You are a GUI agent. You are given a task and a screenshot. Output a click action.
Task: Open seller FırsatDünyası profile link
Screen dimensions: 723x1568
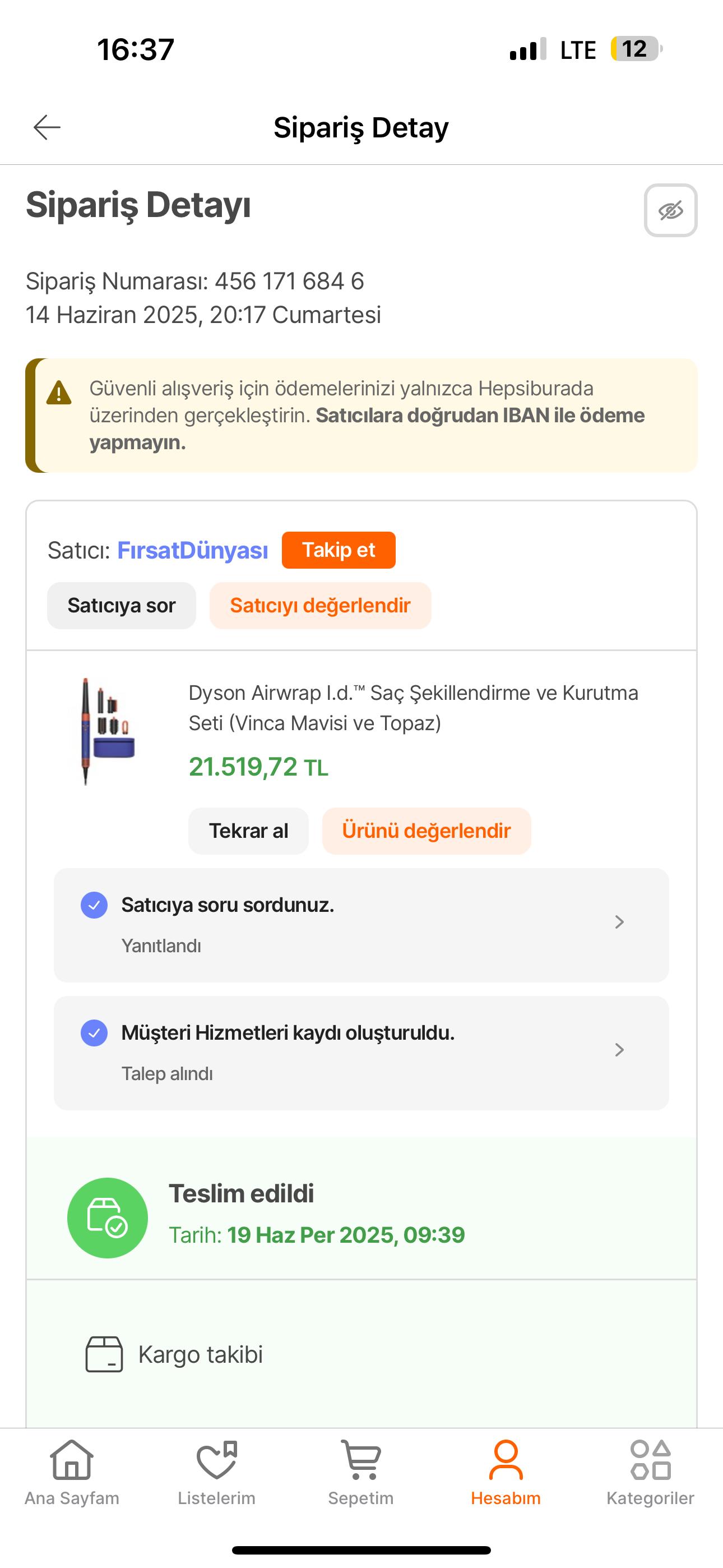click(192, 550)
